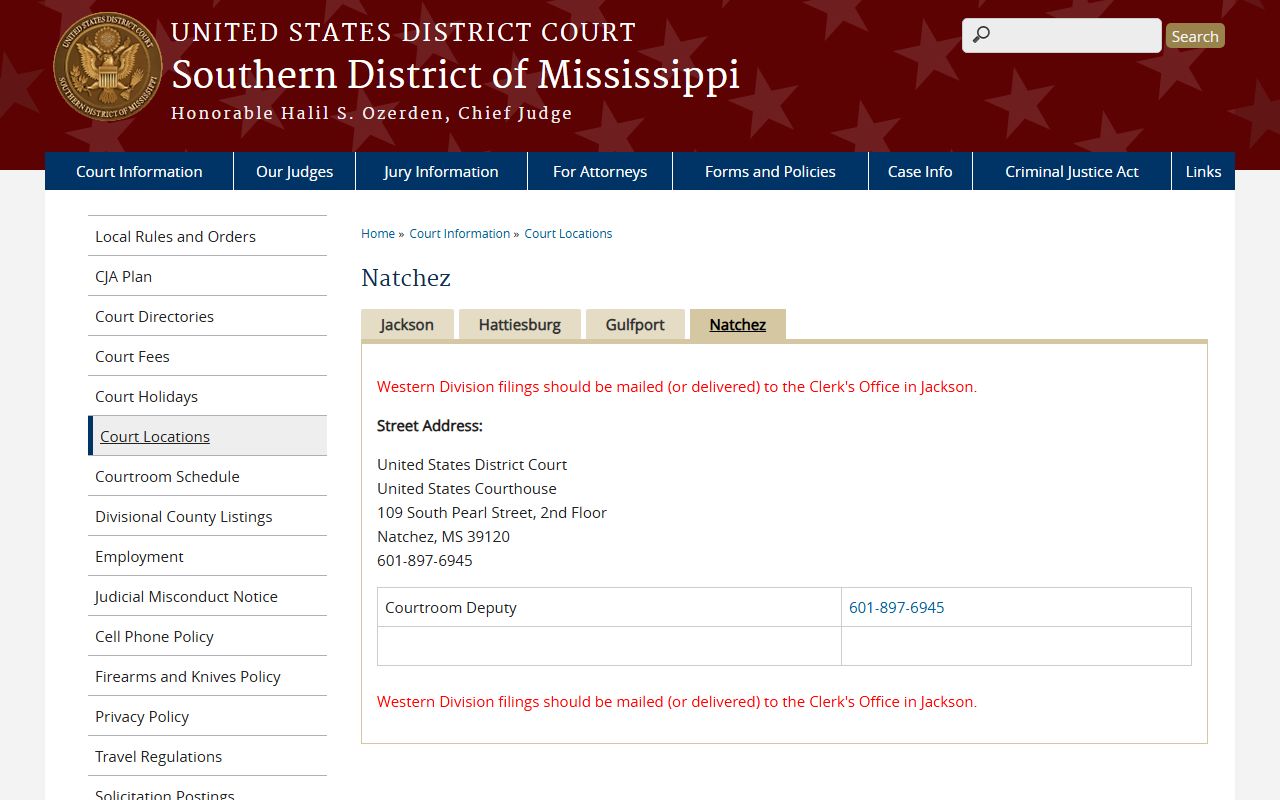Image resolution: width=1280 pixels, height=800 pixels.
Task: Open Courtroom Schedule sidebar link
Action: coord(207,476)
